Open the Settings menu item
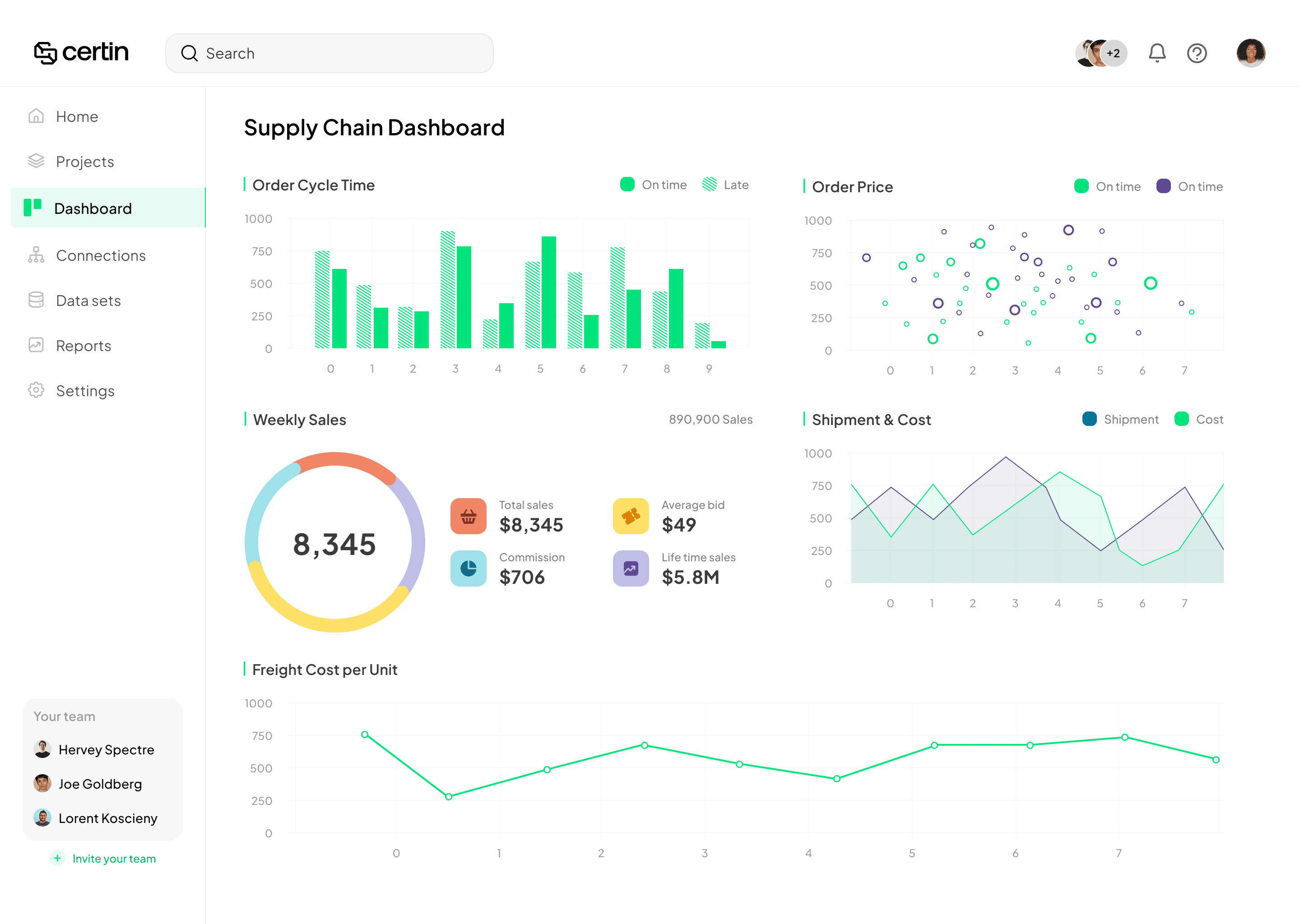Viewport: 1300px width, 924px height. pos(108,391)
